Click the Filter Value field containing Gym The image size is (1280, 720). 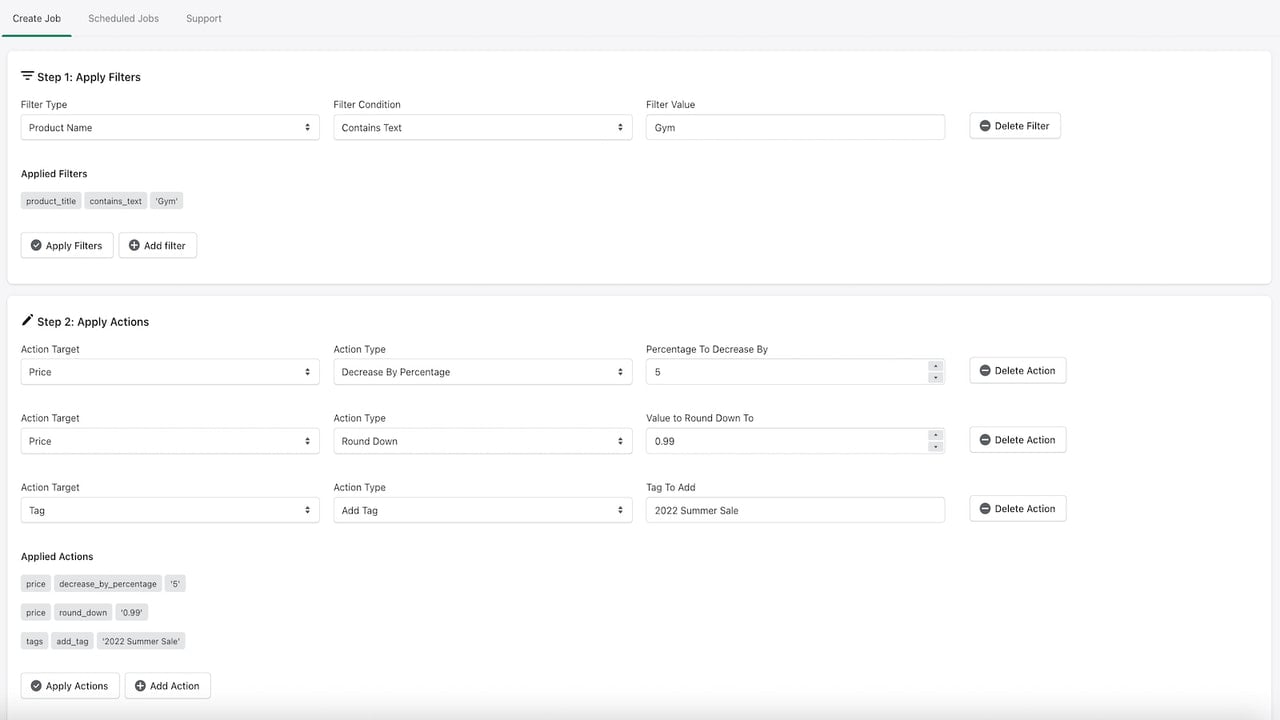795,127
